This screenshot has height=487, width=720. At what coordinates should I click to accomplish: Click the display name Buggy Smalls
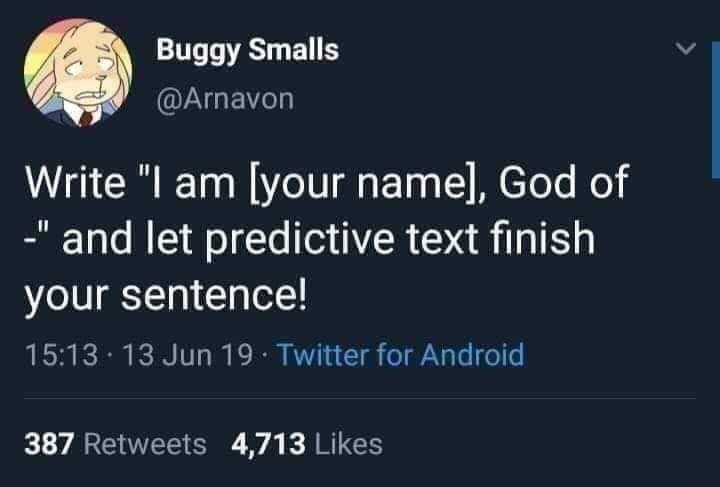click(x=247, y=49)
